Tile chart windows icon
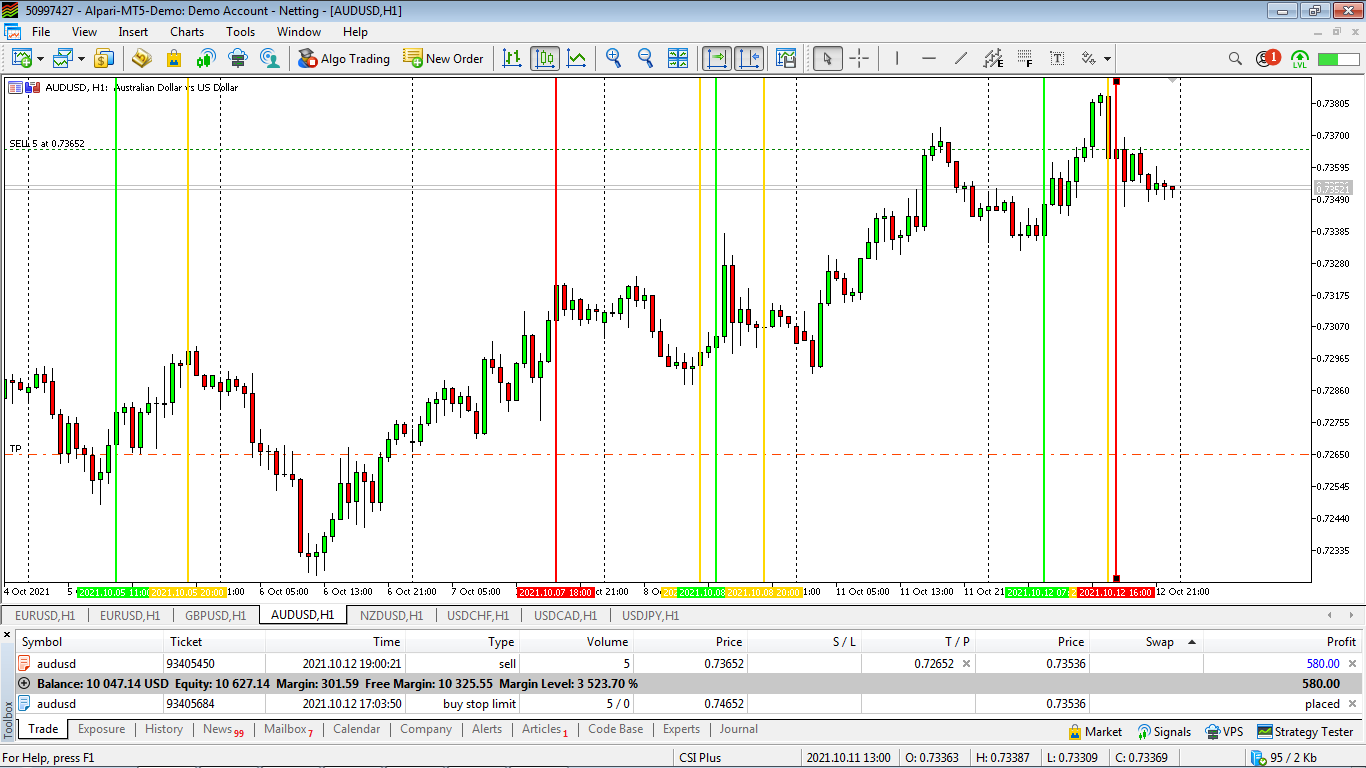 [678, 58]
